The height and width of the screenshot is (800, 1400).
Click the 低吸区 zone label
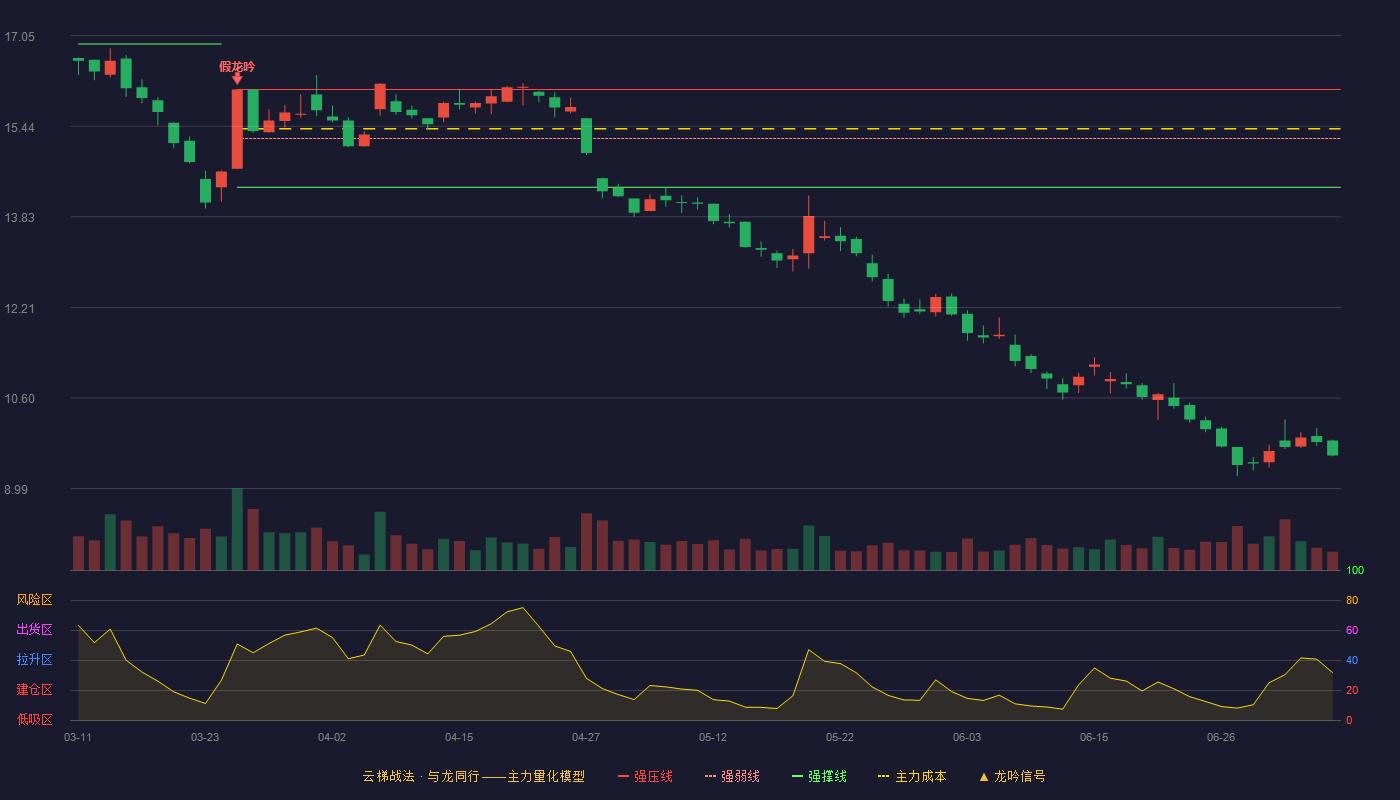click(34, 719)
